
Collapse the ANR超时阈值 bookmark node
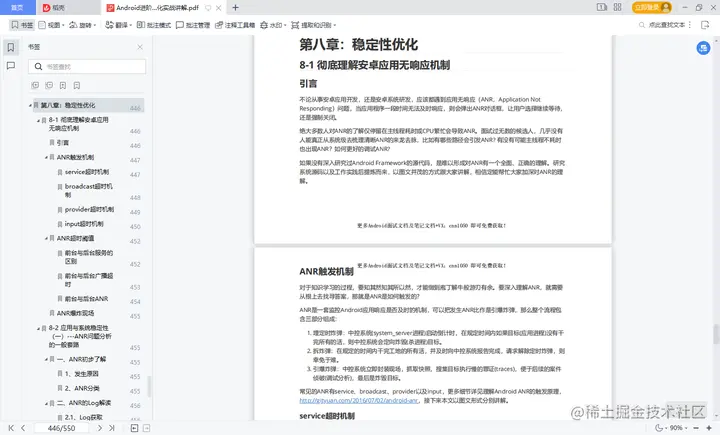(x=46, y=238)
